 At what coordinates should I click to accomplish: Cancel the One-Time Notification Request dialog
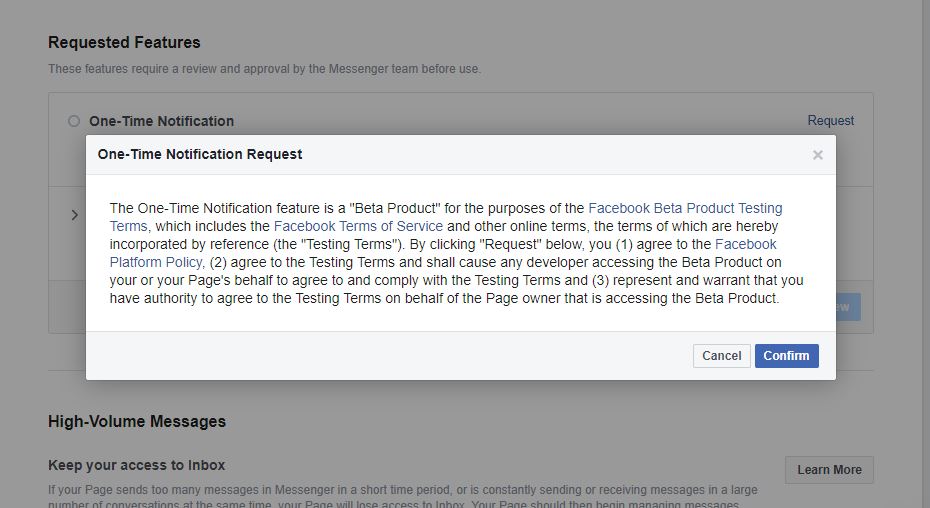pyautogui.click(x=721, y=355)
